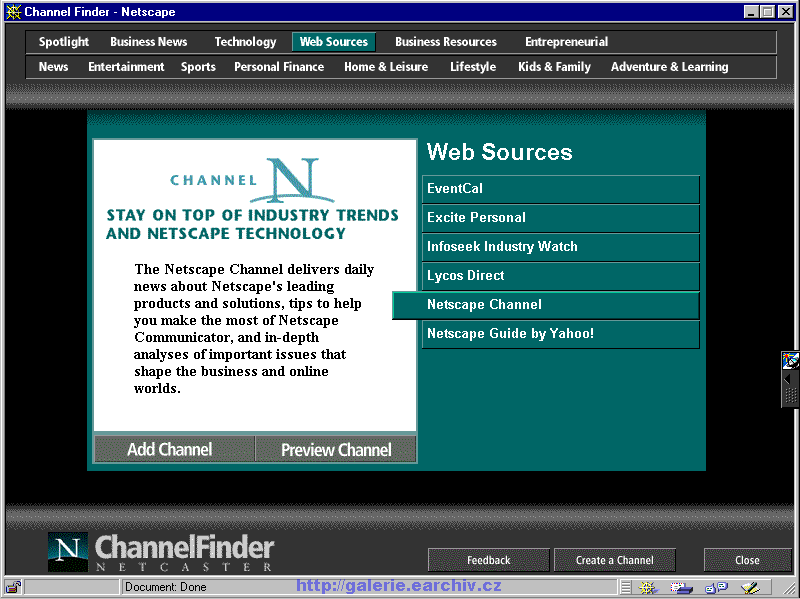This screenshot has height=599, width=800.
Task: Open Home & Leisure category
Action: pos(386,67)
